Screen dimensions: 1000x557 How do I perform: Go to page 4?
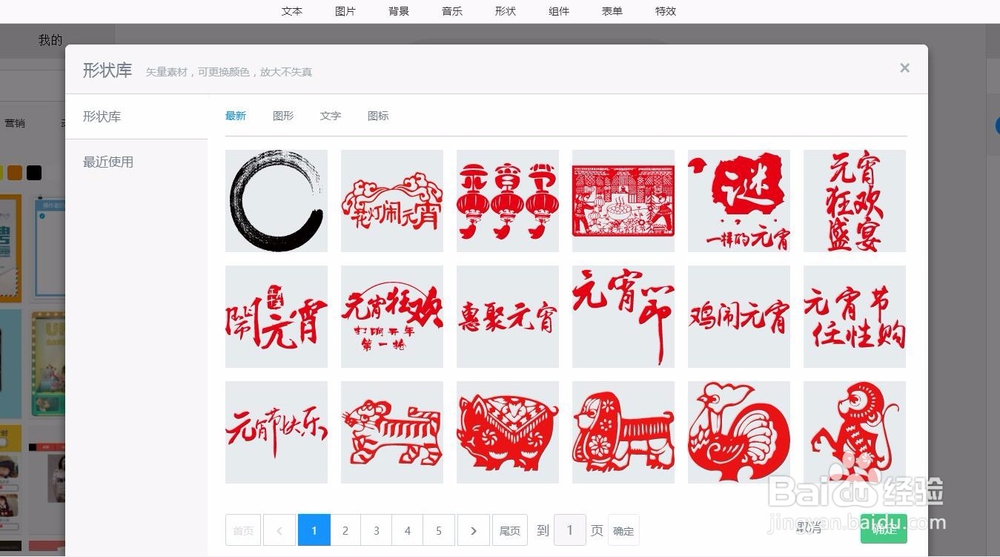tap(408, 530)
